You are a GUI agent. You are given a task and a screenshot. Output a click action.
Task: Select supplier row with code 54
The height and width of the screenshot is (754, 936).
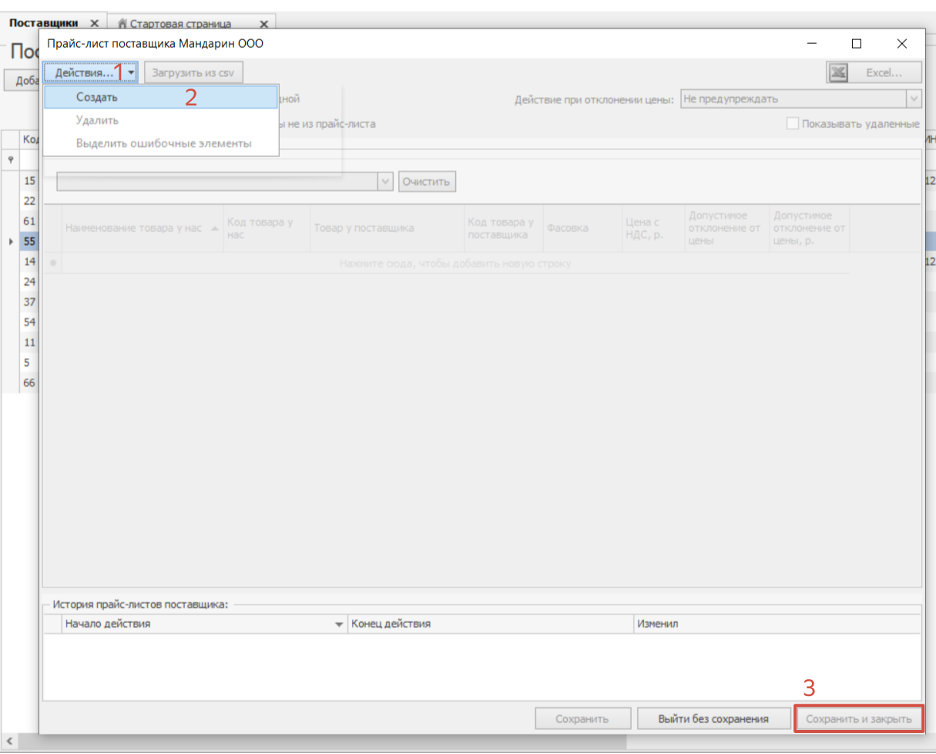point(29,322)
